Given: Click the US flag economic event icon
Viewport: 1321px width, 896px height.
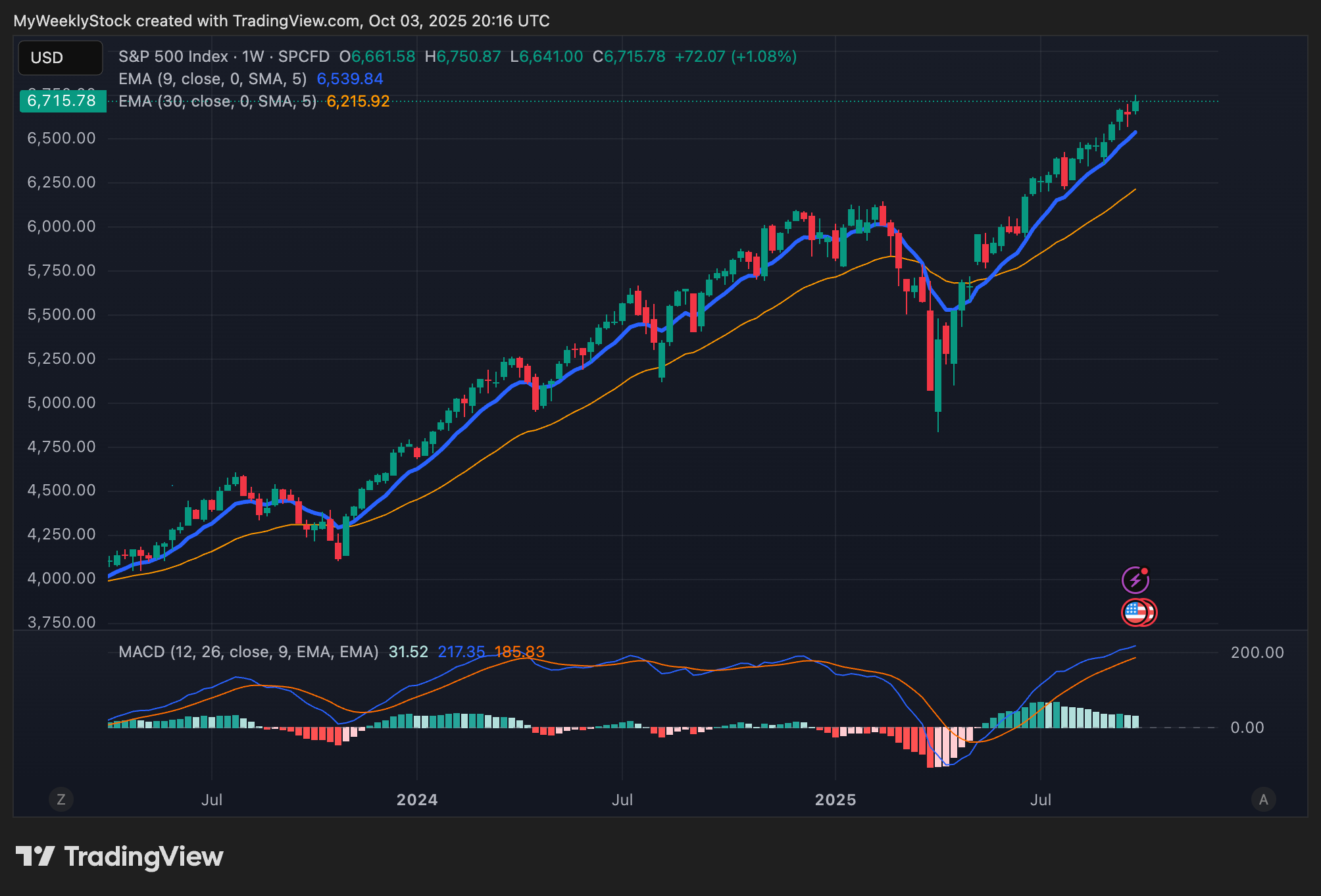Looking at the screenshot, I should point(1136,612).
